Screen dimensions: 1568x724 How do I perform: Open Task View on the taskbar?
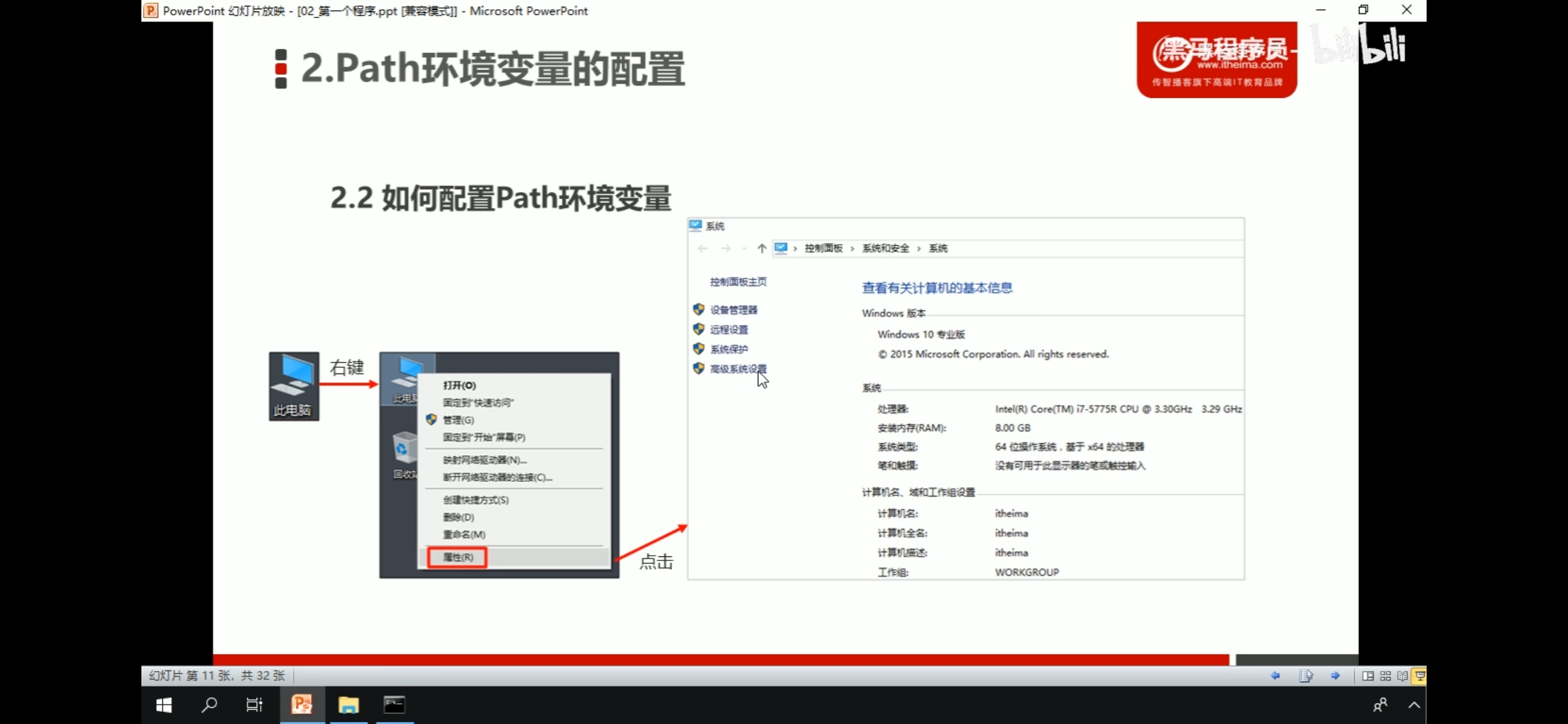pos(254,705)
